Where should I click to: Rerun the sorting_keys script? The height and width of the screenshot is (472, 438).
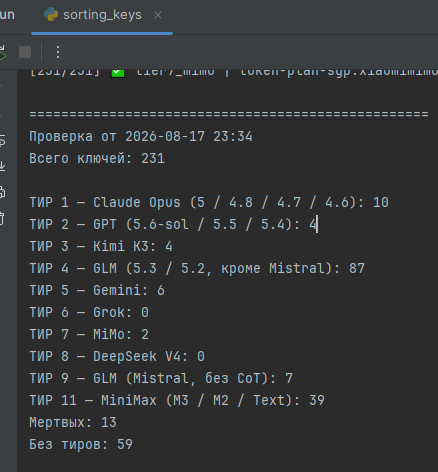coord(2,53)
